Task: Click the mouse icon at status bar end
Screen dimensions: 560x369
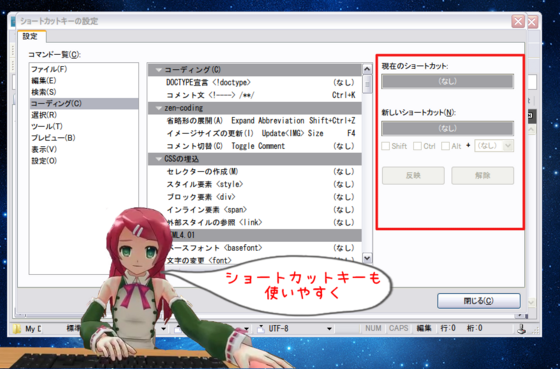Action: pyautogui.click(x=521, y=329)
